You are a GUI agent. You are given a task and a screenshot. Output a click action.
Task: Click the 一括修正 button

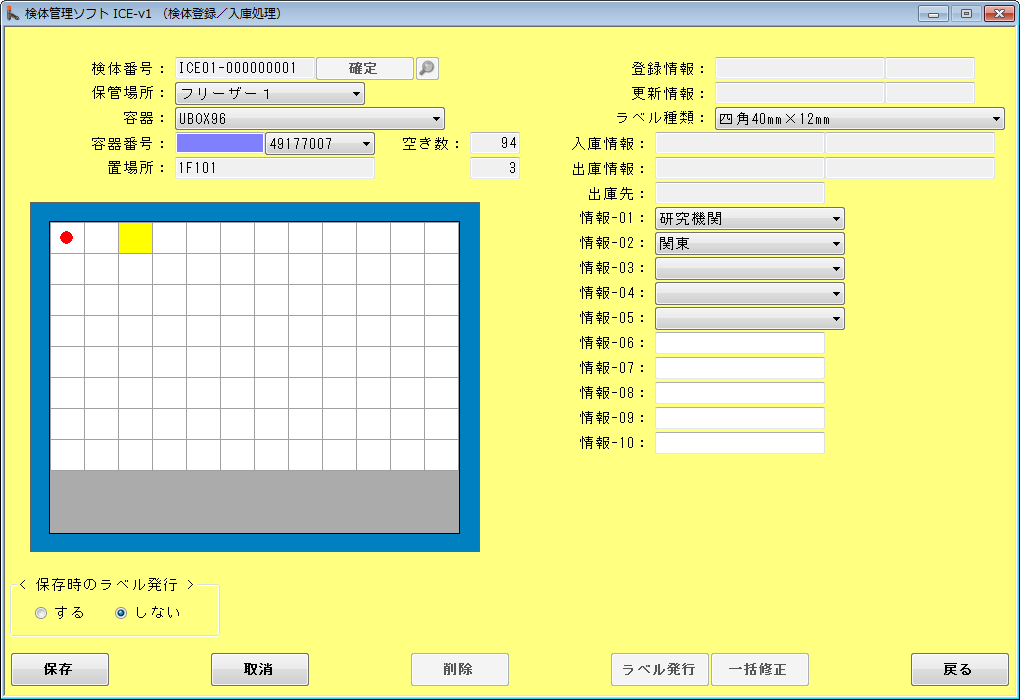760,669
